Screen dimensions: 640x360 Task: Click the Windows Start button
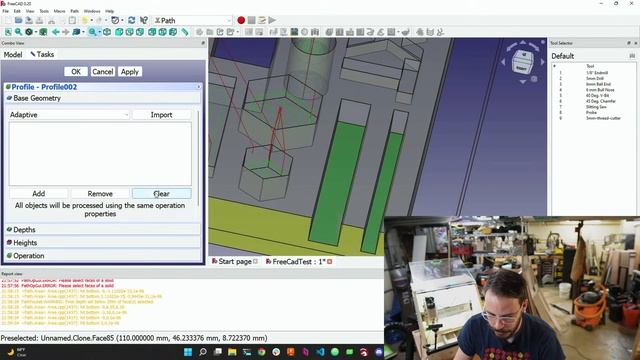(188, 352)
